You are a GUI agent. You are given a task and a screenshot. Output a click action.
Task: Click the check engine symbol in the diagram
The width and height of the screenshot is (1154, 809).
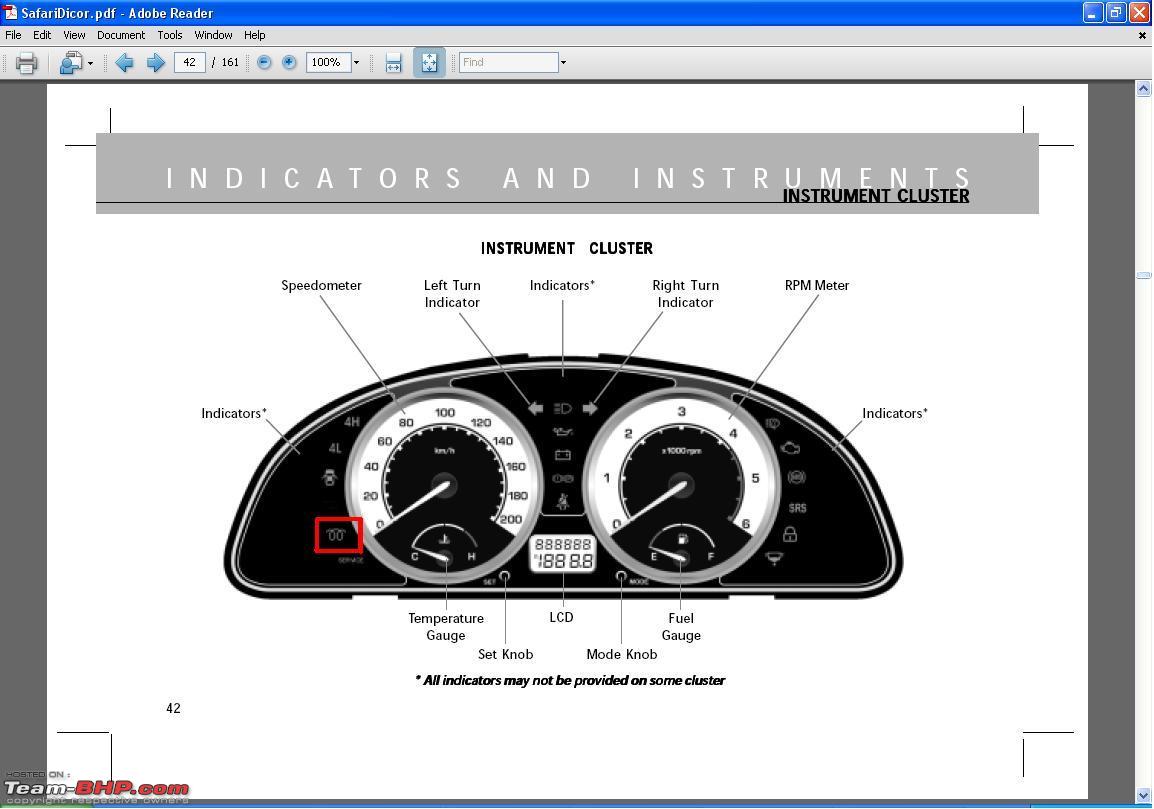click(790, 448)
